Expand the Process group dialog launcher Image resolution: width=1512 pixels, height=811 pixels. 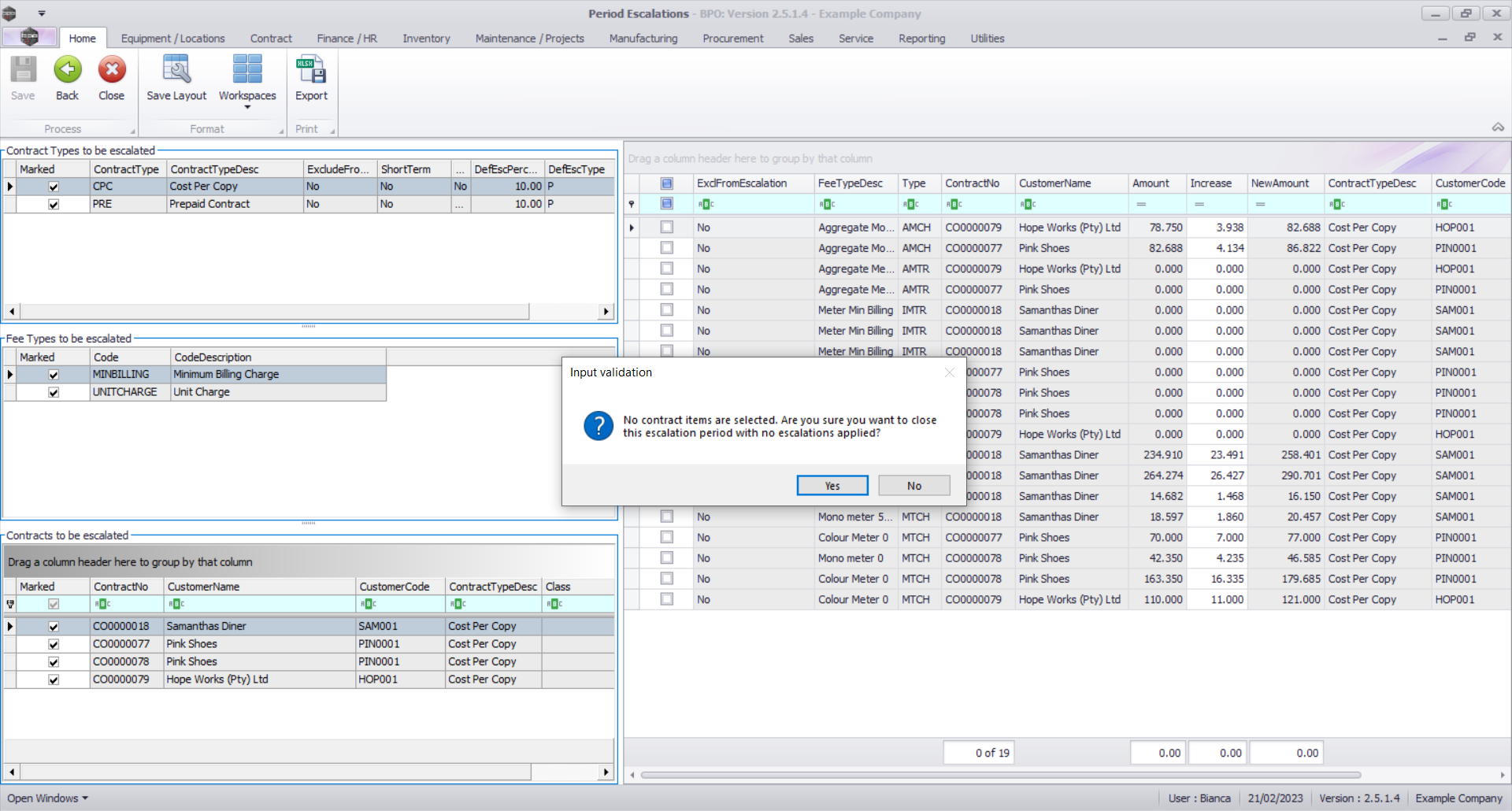coord(132,131)
